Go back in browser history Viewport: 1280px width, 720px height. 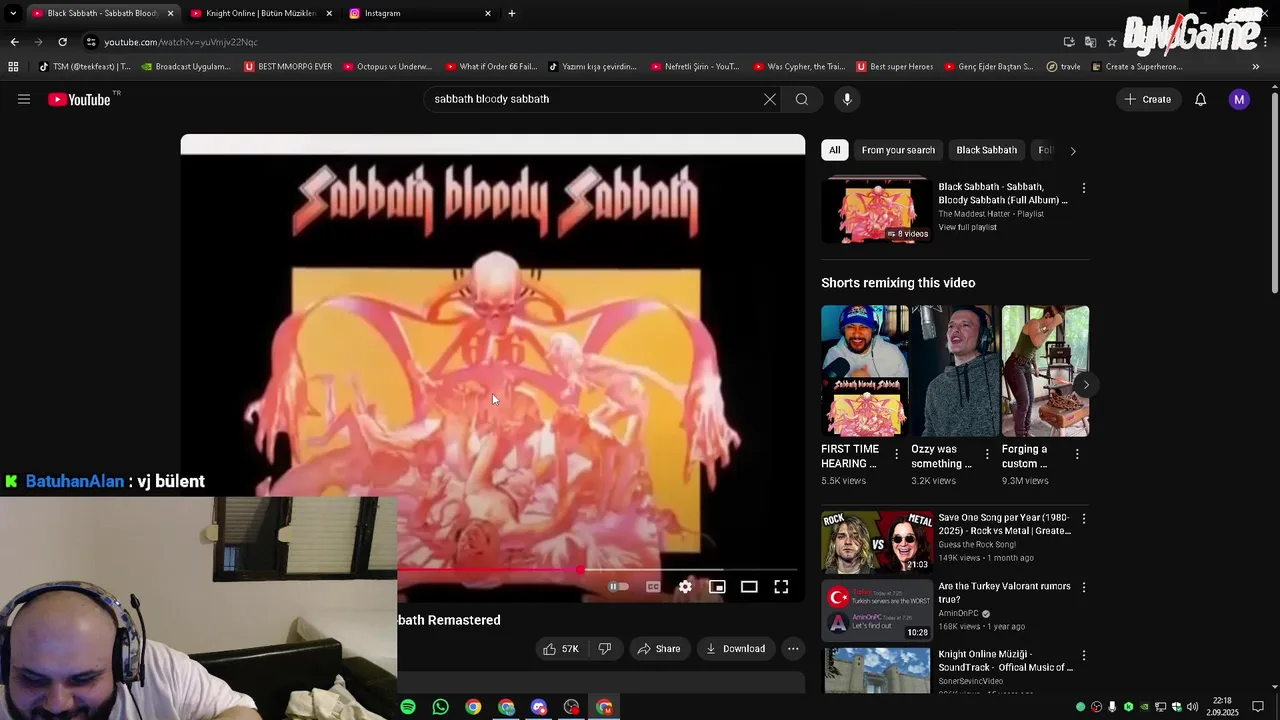coord(14,42)
